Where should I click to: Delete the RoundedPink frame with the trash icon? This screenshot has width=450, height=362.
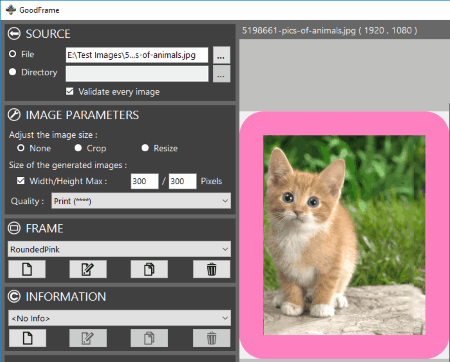211,269
